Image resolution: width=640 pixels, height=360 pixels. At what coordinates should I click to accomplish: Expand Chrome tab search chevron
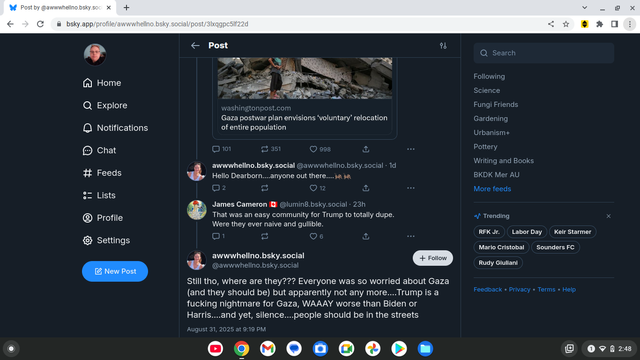(x=584, y=7)
